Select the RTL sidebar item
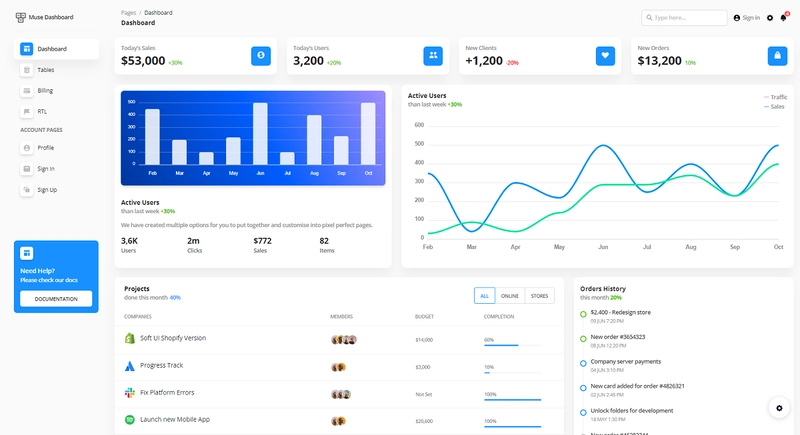Image resolution: width=800 pixels, height=435 pixels. 56,112
